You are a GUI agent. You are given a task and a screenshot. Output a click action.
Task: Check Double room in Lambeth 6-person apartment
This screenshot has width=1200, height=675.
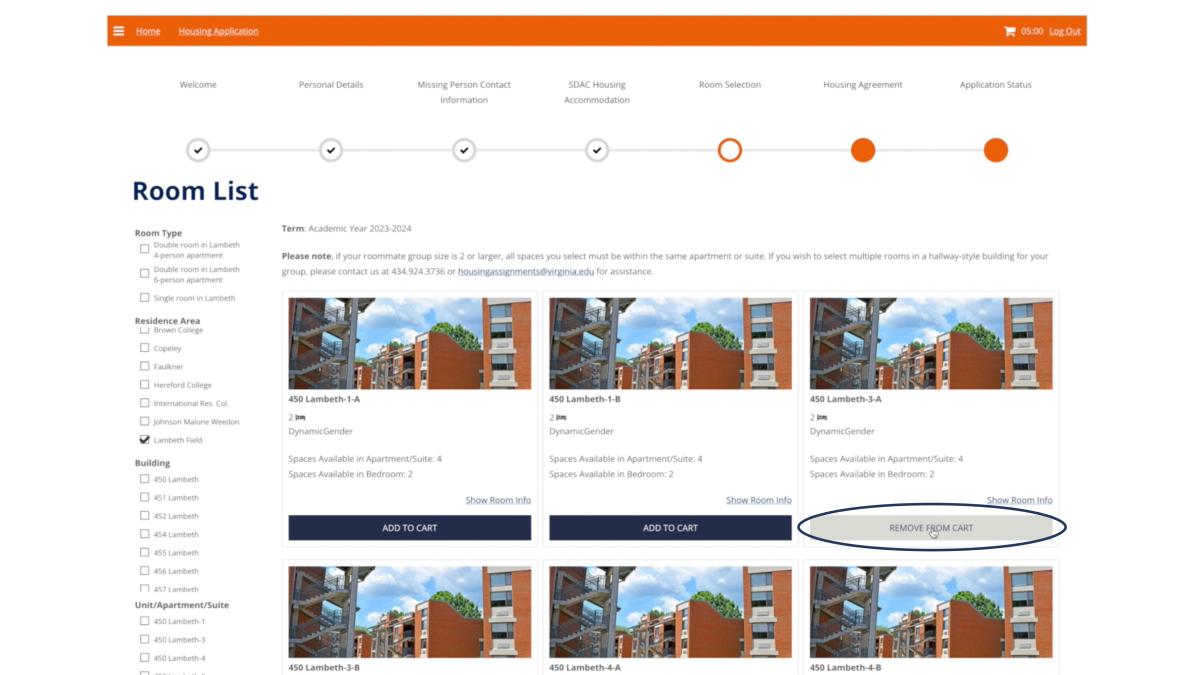145,273
